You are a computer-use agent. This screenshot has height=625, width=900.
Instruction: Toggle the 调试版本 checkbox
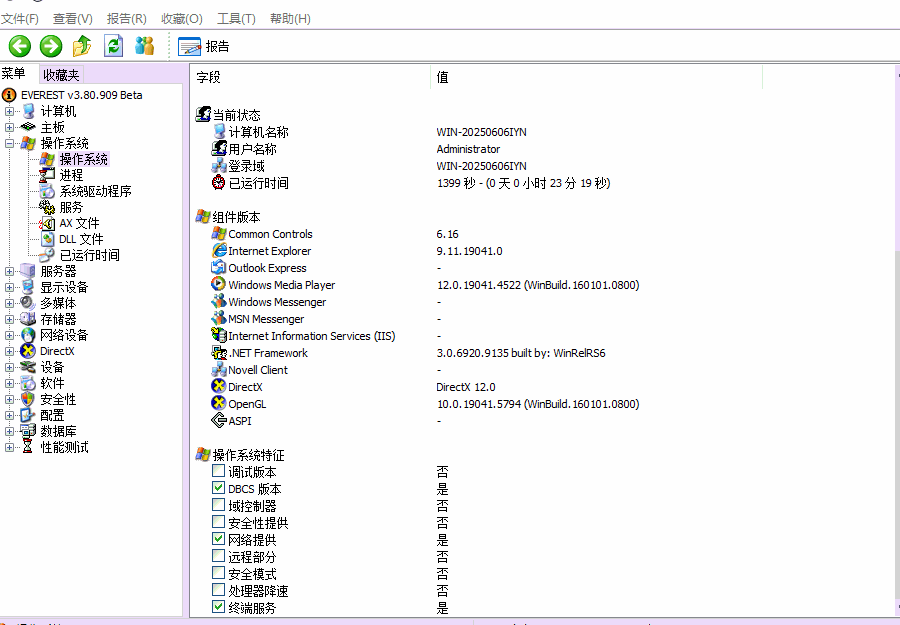point(217,471)
